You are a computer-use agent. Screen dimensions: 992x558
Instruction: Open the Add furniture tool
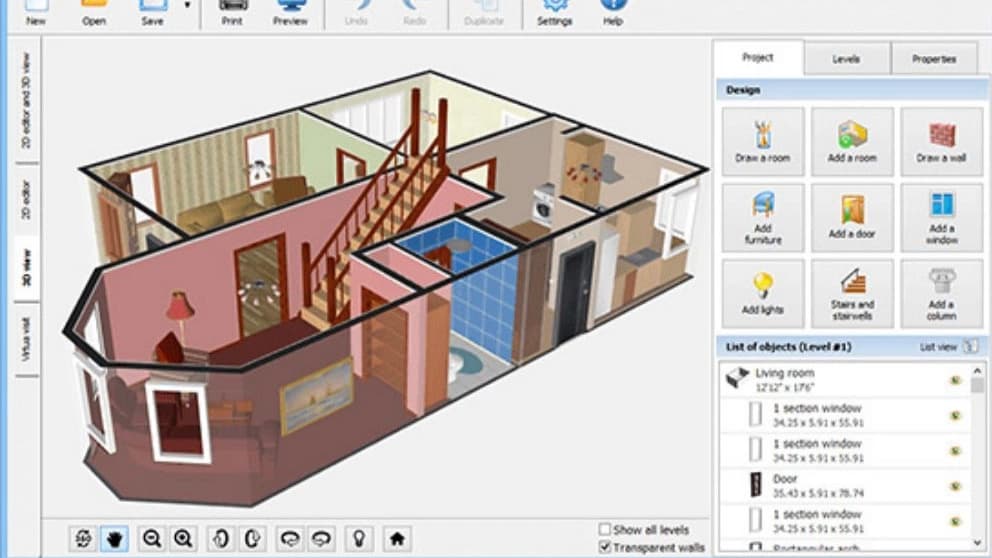[763, 218]
